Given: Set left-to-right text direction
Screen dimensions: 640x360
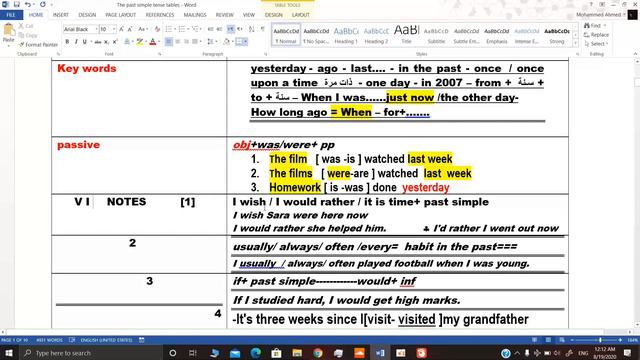Looking at the screenshot, I should click(231, 29).
